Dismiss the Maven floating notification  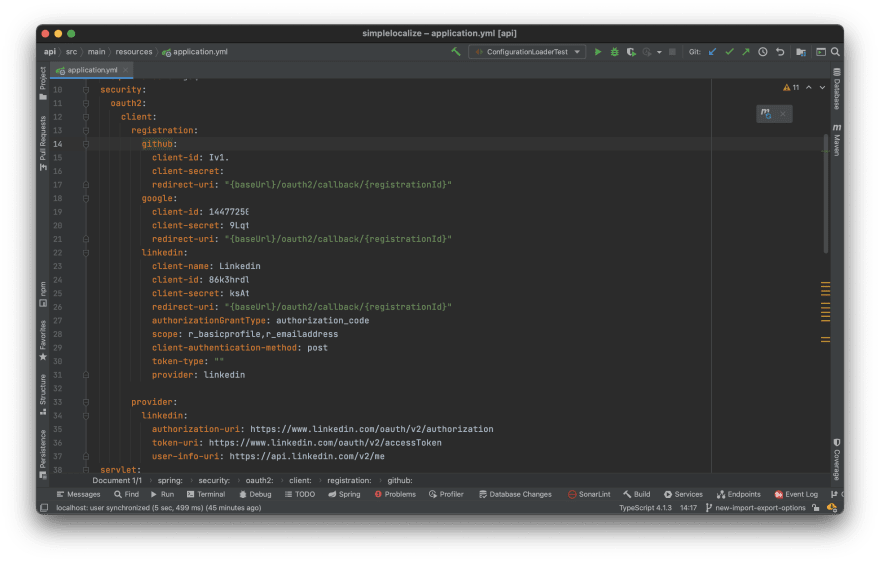coord(783,114)
